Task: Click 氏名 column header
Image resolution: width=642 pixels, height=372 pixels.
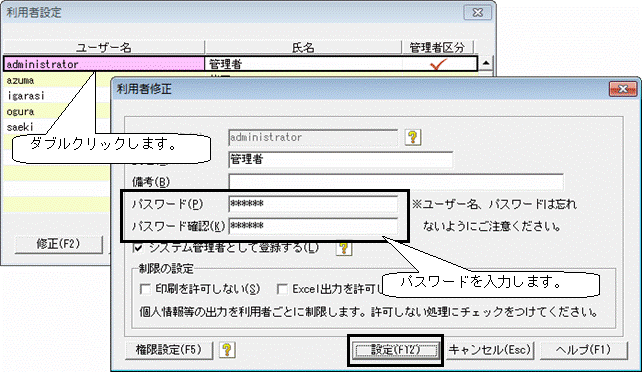Action: pos(303,47)
